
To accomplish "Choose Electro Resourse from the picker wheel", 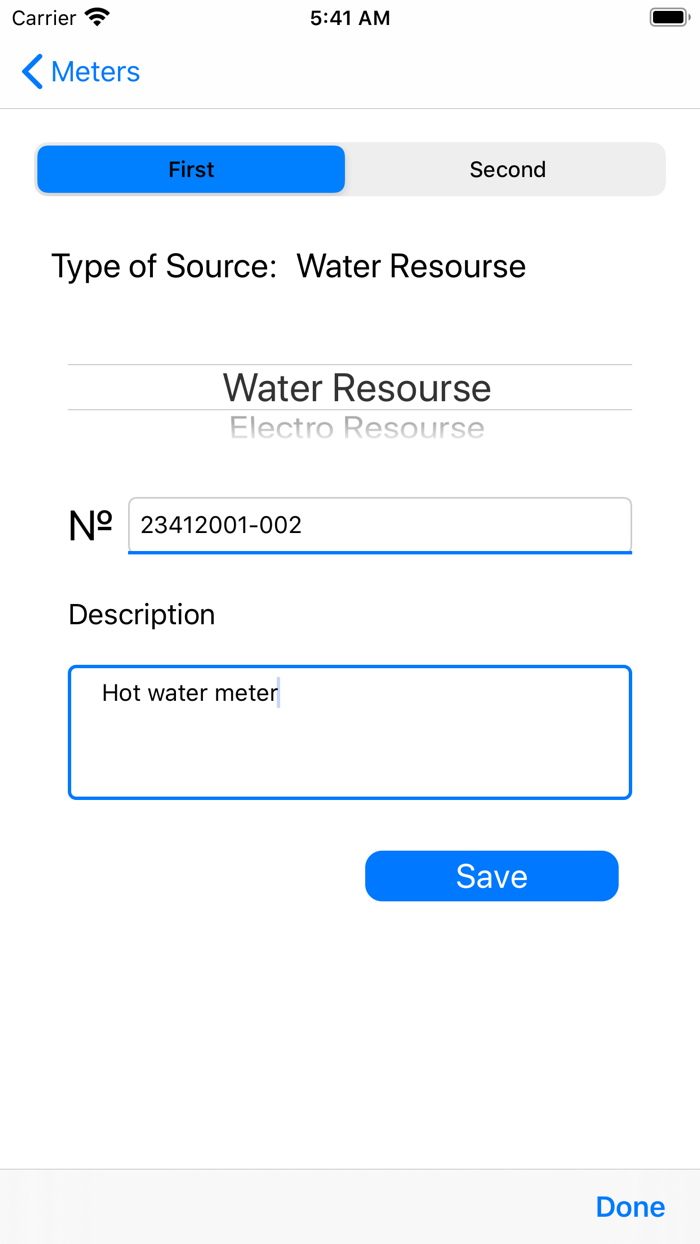I will coord(357,428).
